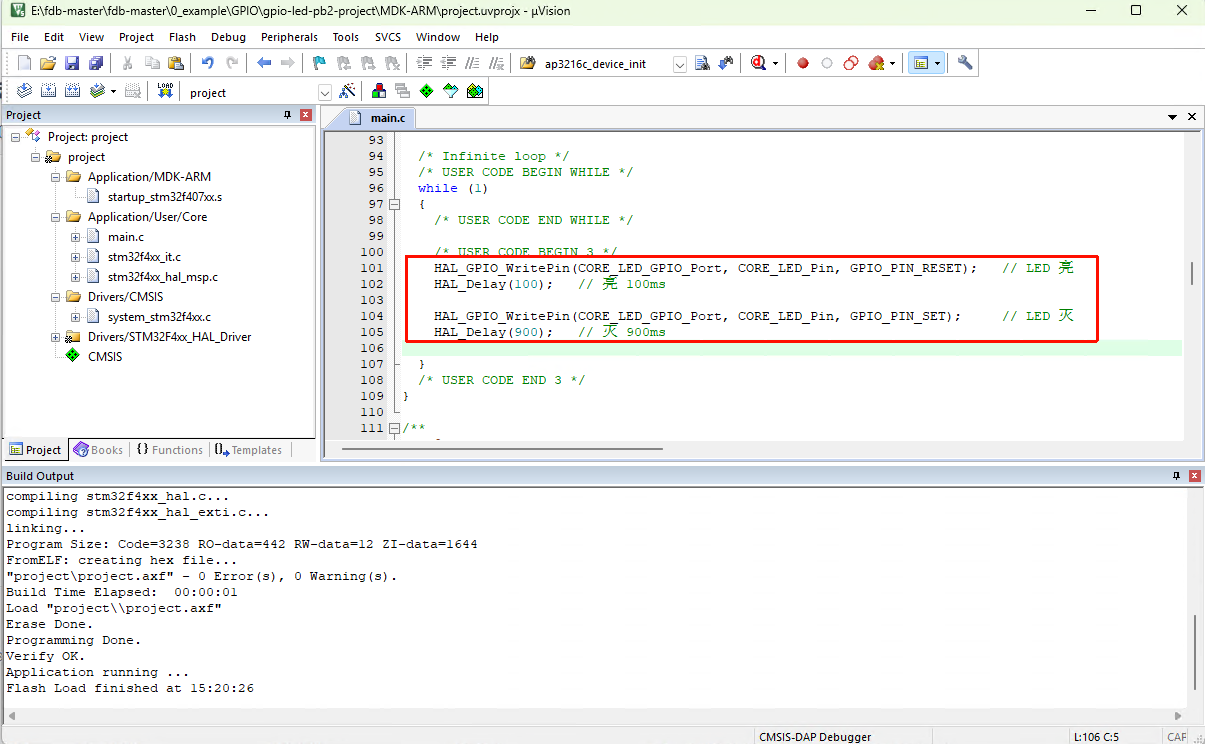Image resolution: width=1205 pixels, height=744 pixels.
Task: Toggle the Build Output panel pin icon
Action: tap(1176, 476)
